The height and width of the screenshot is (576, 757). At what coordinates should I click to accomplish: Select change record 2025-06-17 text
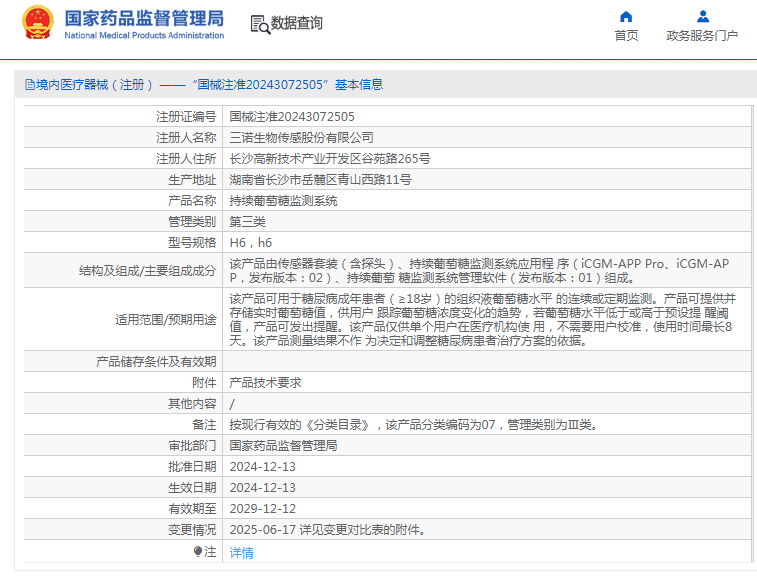coord(328,530)
